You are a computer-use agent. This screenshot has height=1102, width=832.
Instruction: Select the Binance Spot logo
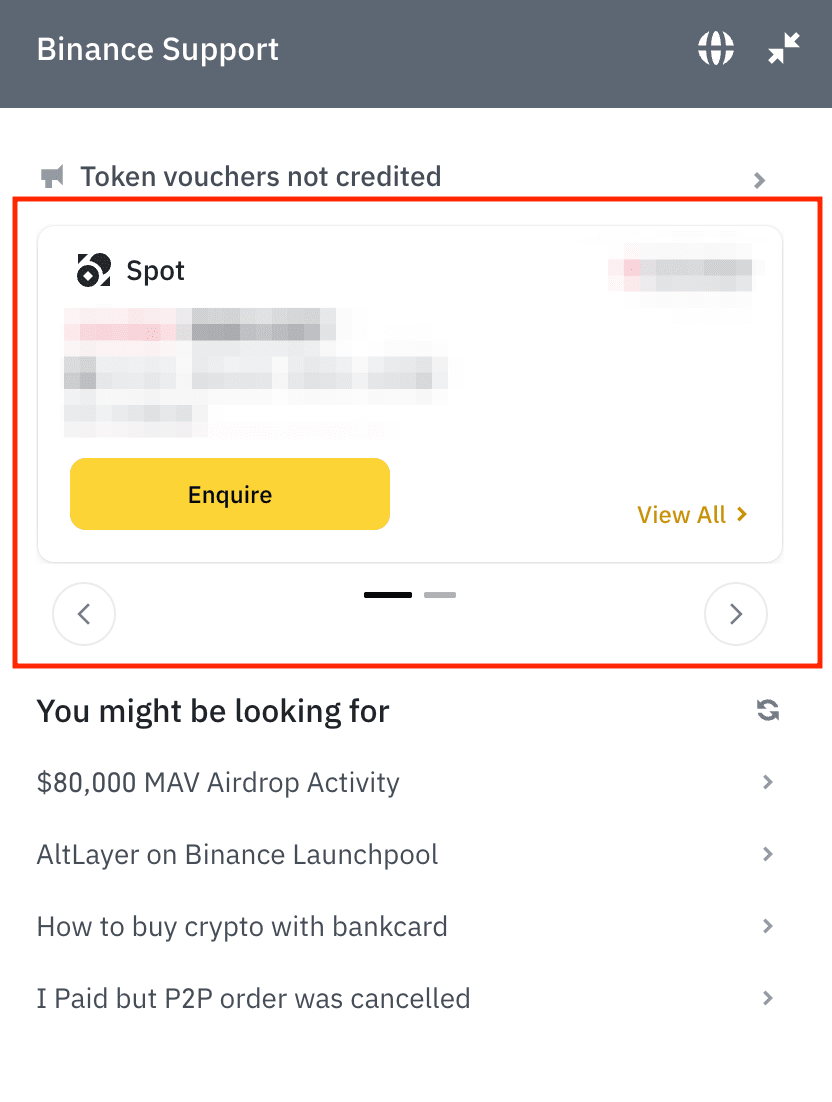(92, 270)
